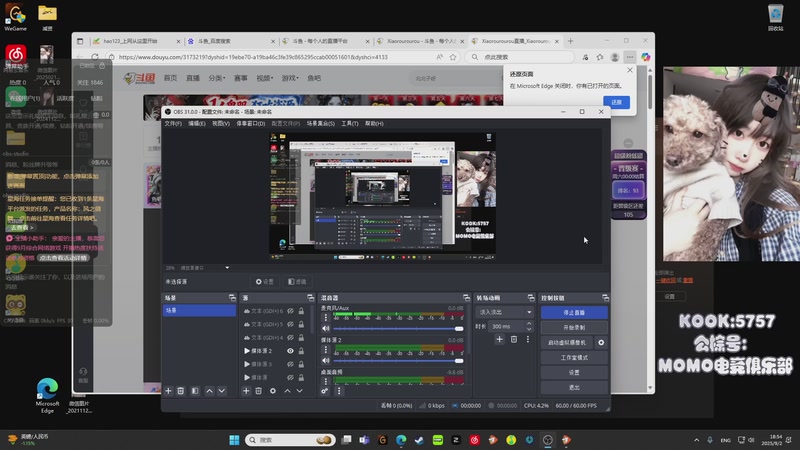Click the 开始录制 start recording button
Viewport: 800px width, 450px height.
pos(574,328)
